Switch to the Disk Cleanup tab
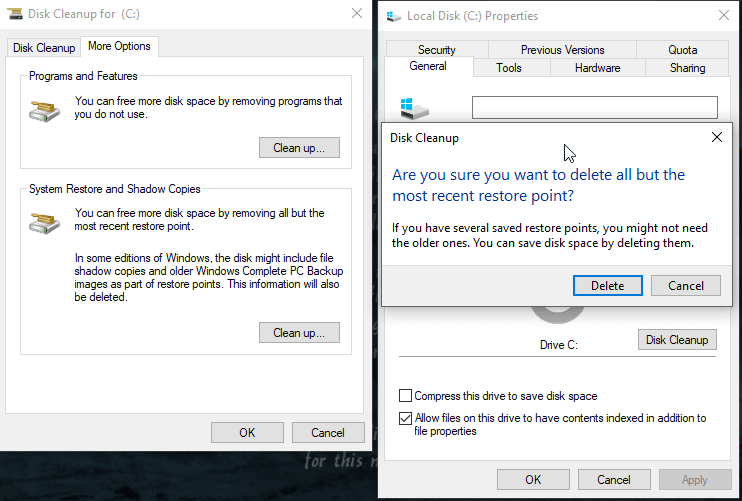 pos(44,47)
